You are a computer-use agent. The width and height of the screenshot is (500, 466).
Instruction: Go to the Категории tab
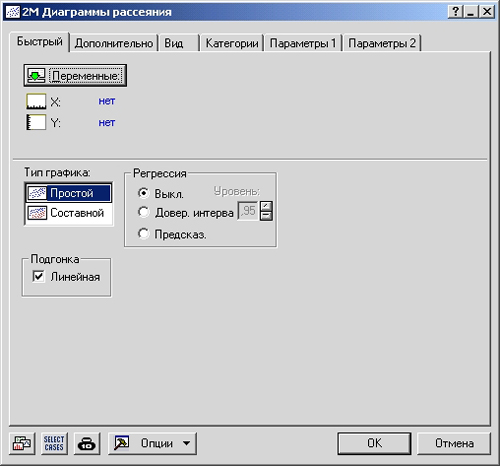[232, 43]
